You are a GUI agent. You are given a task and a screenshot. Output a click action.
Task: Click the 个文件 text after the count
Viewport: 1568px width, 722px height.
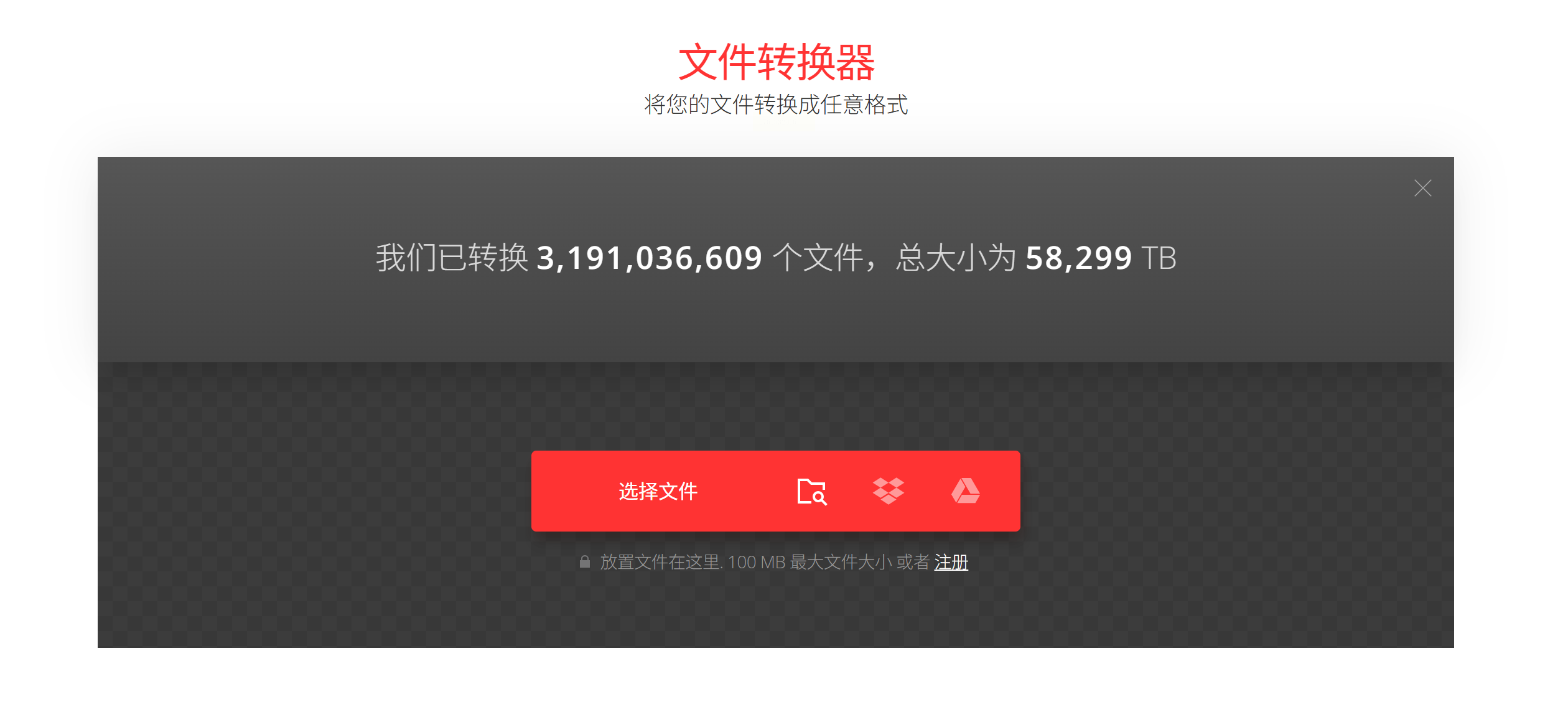click(x=818, y=258)
